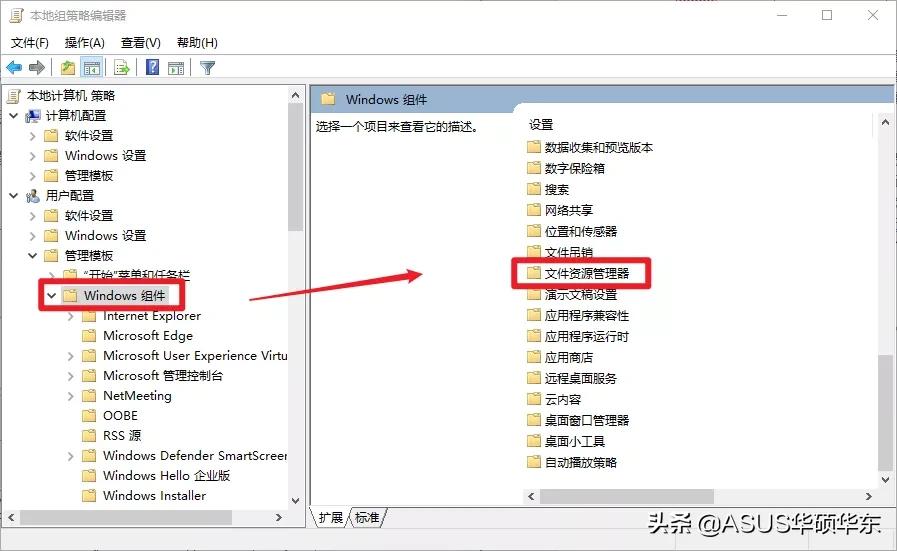897x551 pixels.
Task: Click the Export list toolbar icon
Action: point(122,68)
